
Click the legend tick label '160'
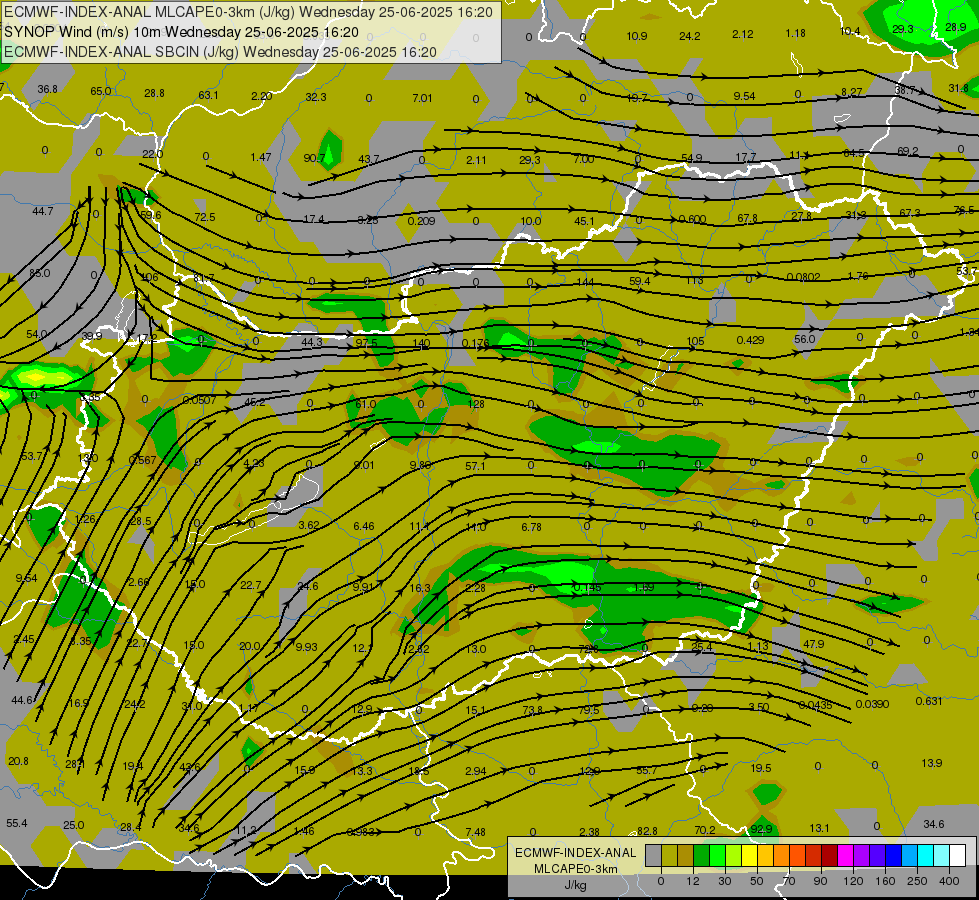885,881
